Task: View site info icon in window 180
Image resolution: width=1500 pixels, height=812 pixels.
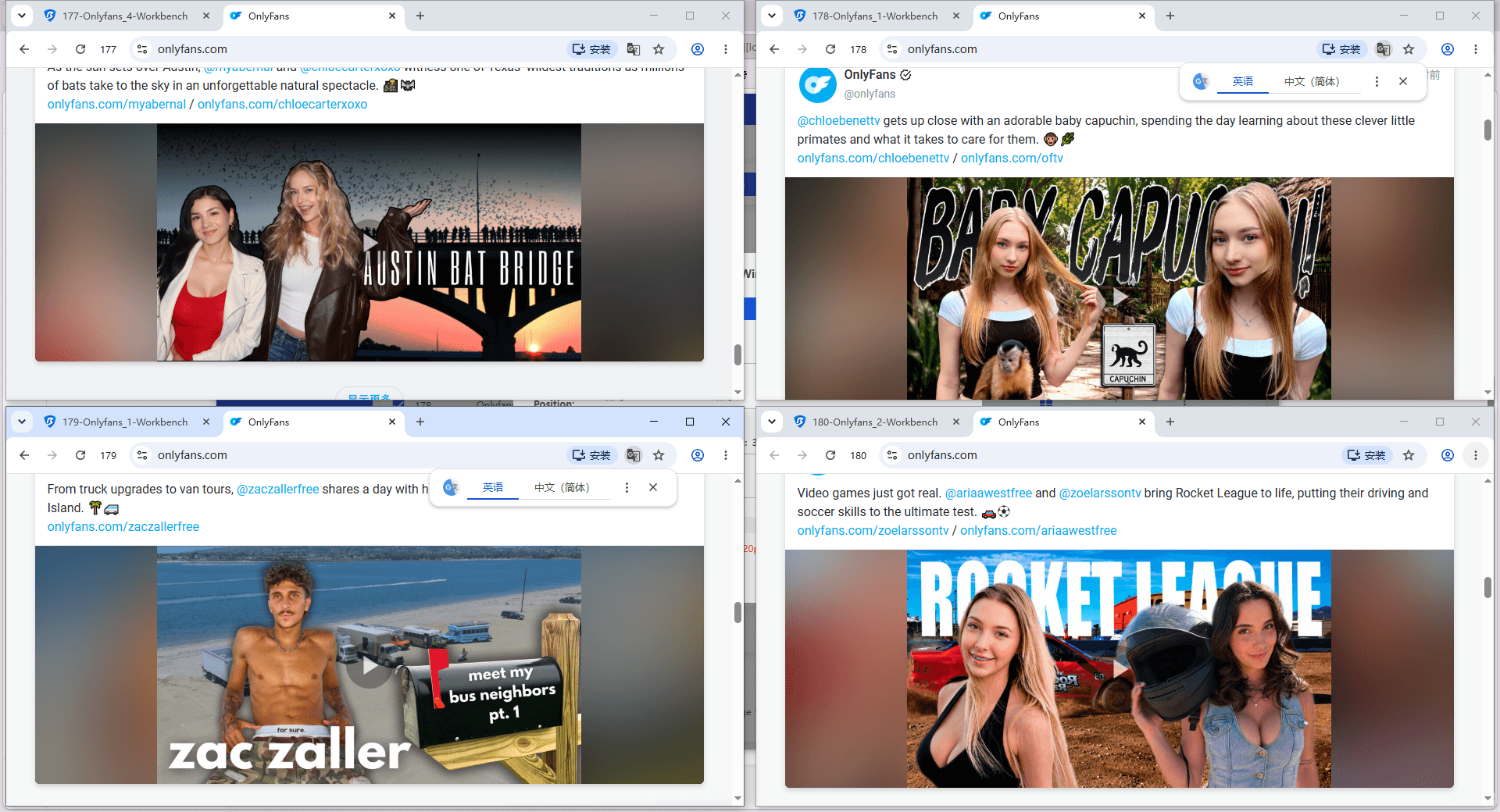Action: [892, 455]
